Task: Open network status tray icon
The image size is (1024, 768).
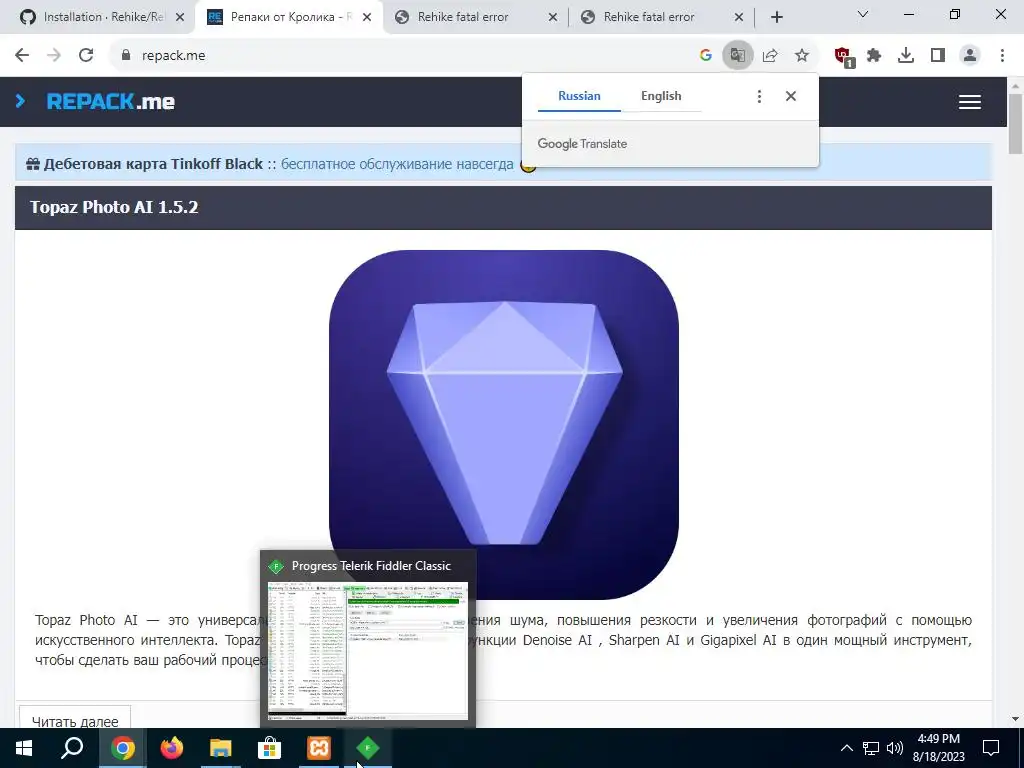Action: [871, 748]
